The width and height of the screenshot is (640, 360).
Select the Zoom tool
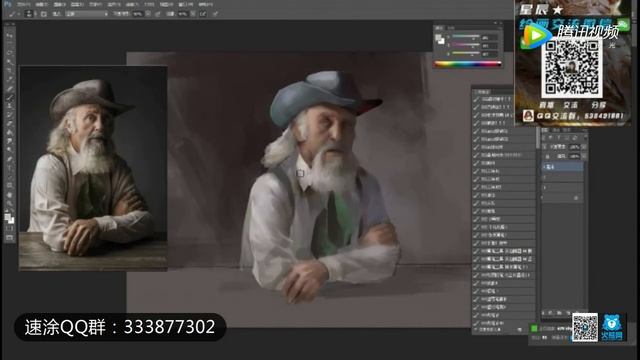pos(9,203)
